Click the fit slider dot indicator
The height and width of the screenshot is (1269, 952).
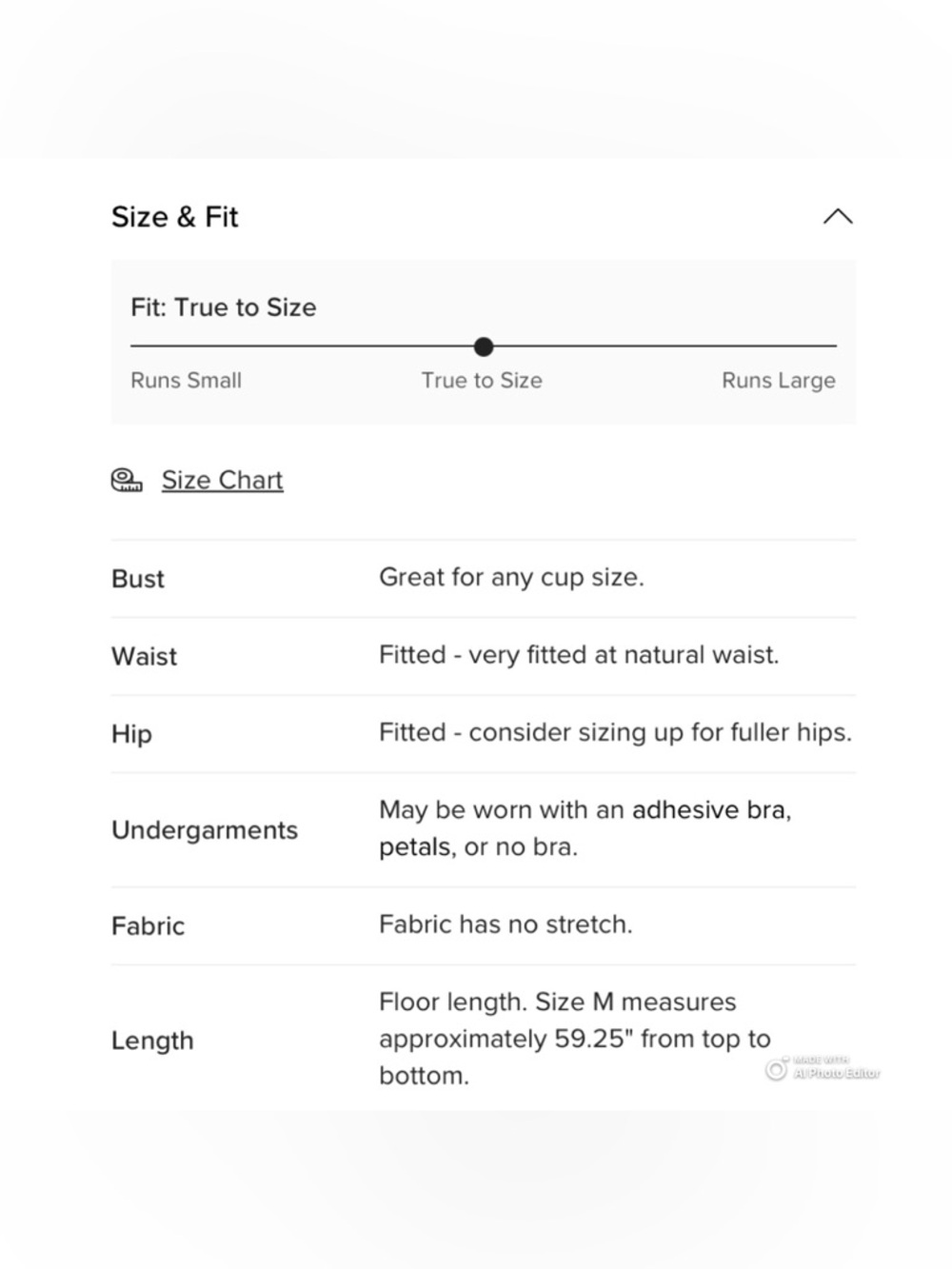(x=484, y=347)
